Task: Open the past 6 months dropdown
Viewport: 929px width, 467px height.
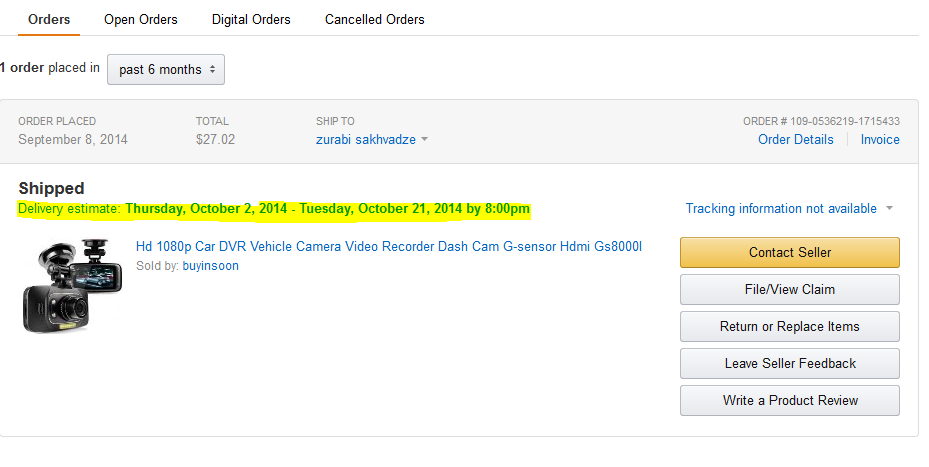Action: tap(166, 69)
